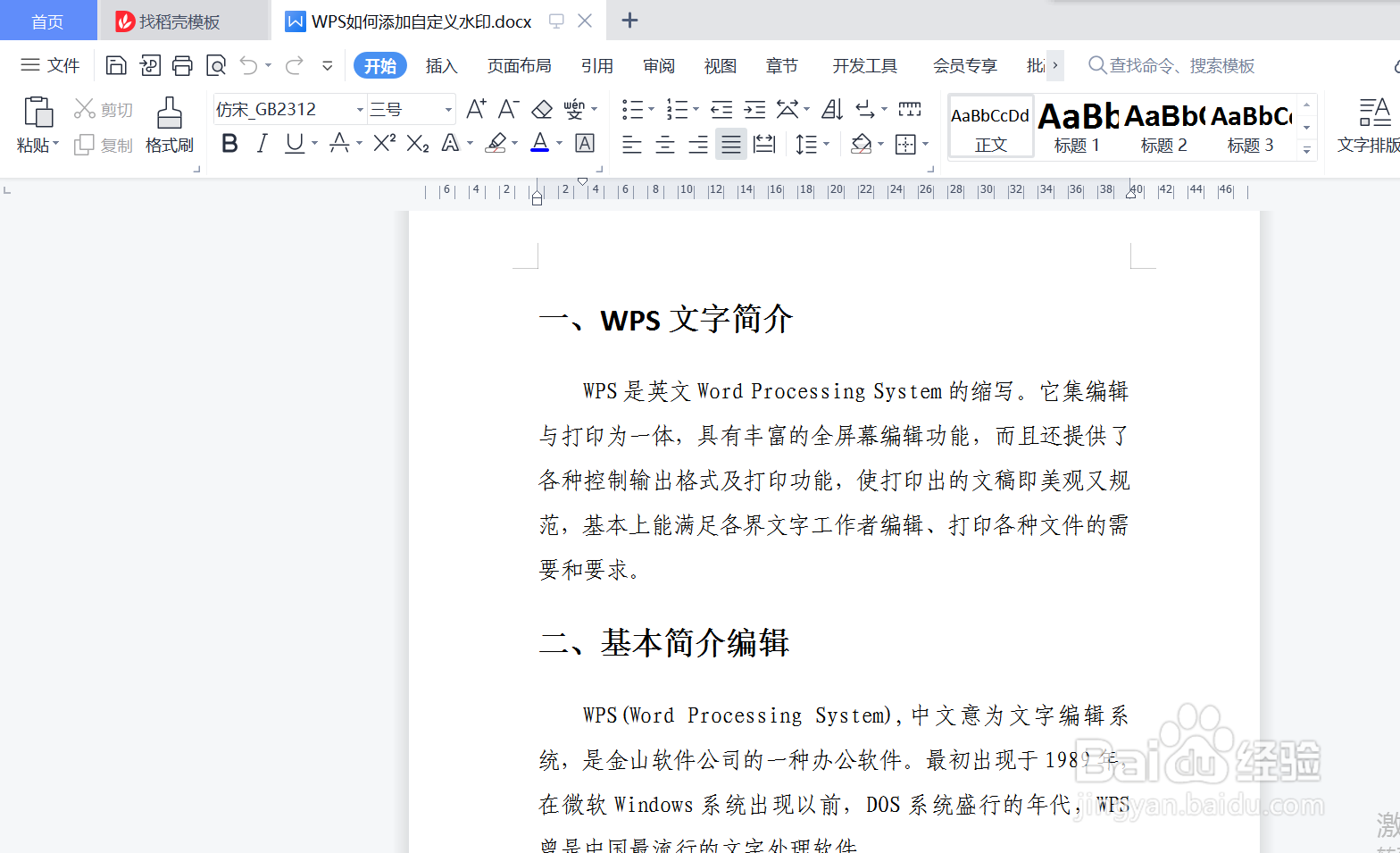Open the 文件 menu
The image size is (1400, 853).
[50, 65]
